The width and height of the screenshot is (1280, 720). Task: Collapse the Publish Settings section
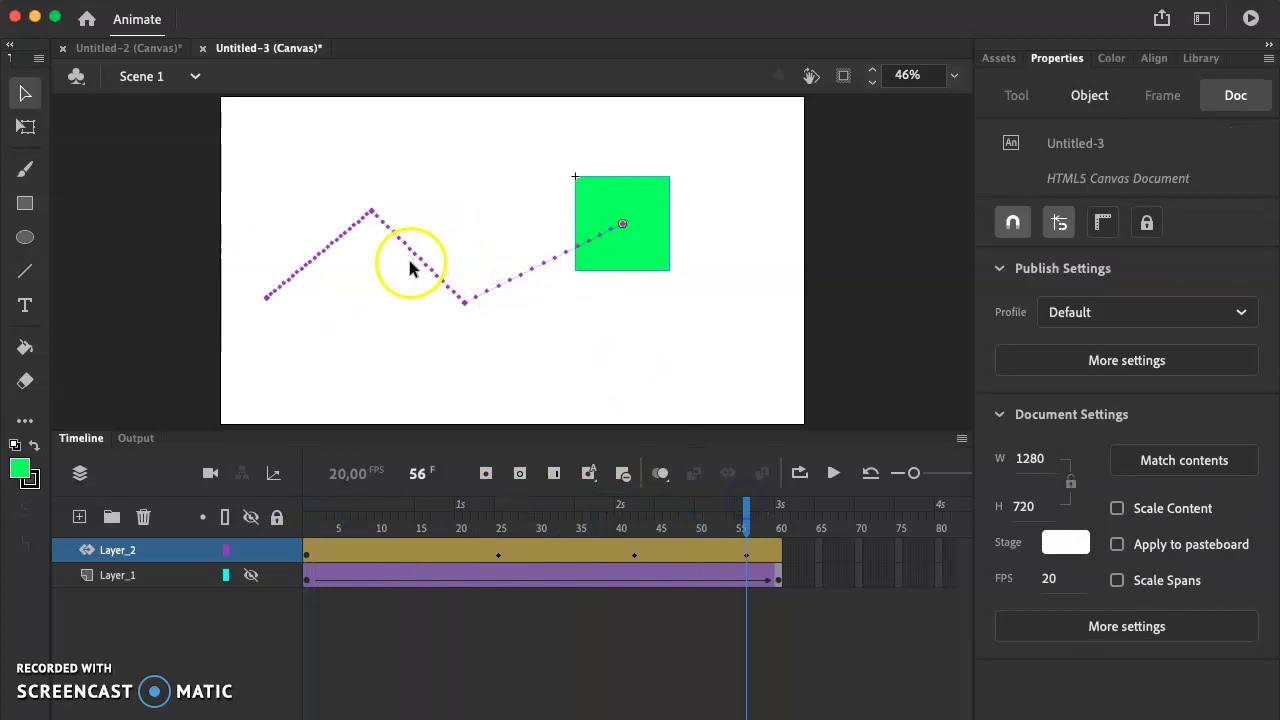[999, 268]
